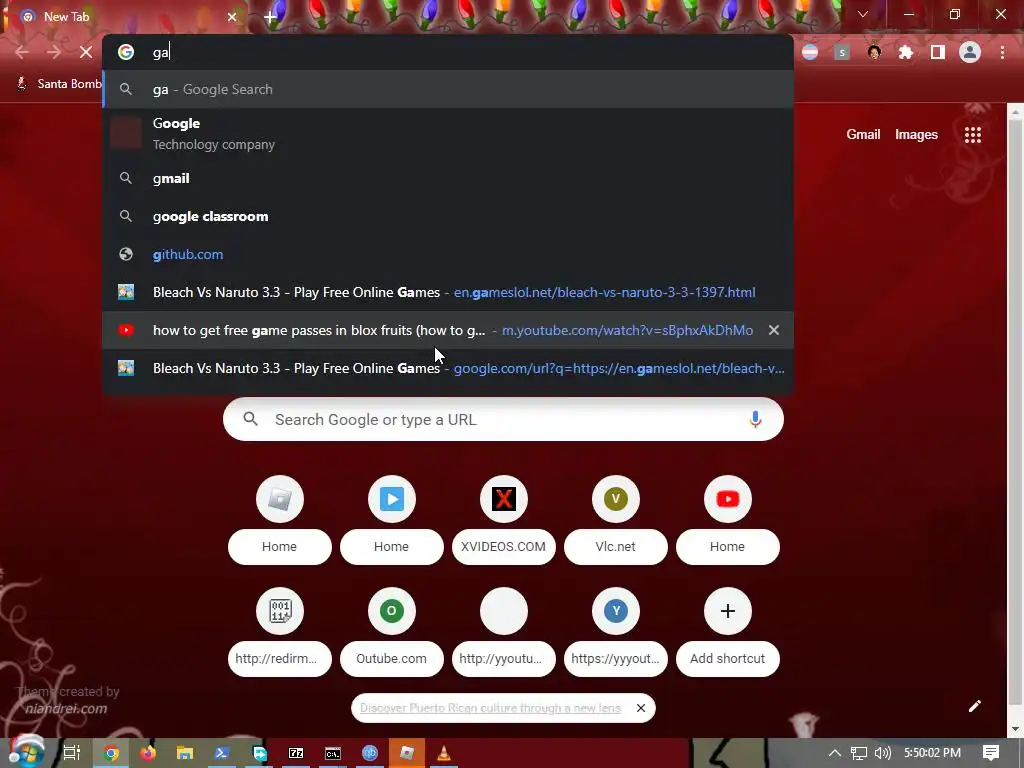Pick the google classroom suggestion
The image size is (1024, 768).
click(x=448, y=216)
